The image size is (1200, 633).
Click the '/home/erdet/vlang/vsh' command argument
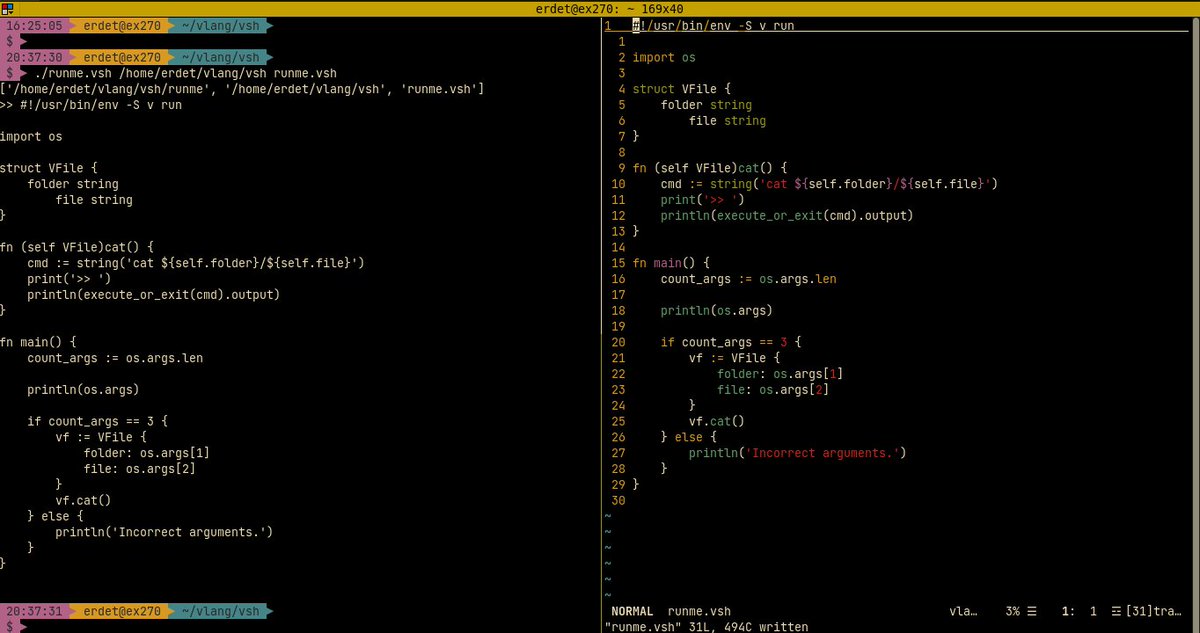tap(192, 74)
